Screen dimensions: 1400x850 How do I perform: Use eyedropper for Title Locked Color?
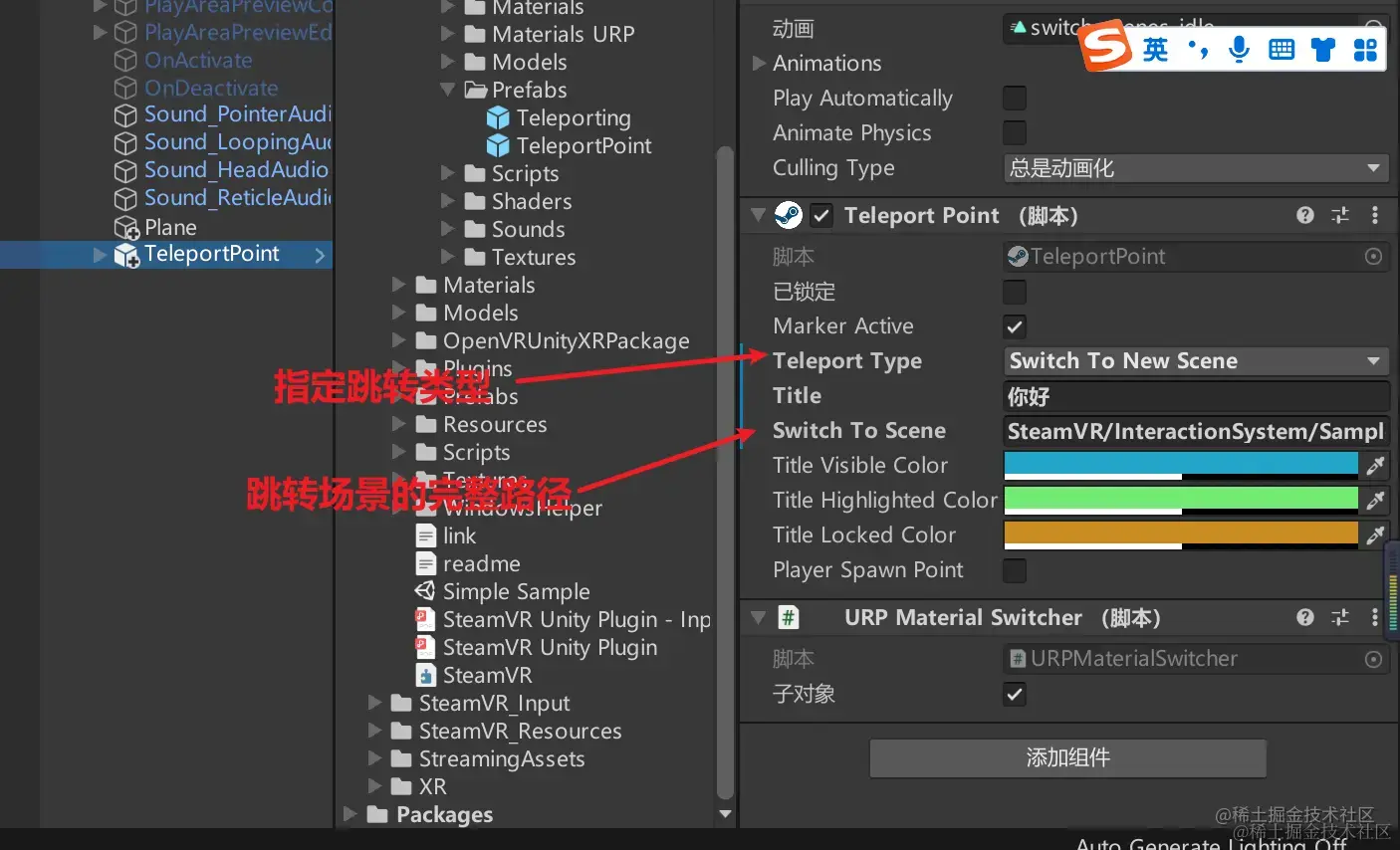coord(1375,534)
